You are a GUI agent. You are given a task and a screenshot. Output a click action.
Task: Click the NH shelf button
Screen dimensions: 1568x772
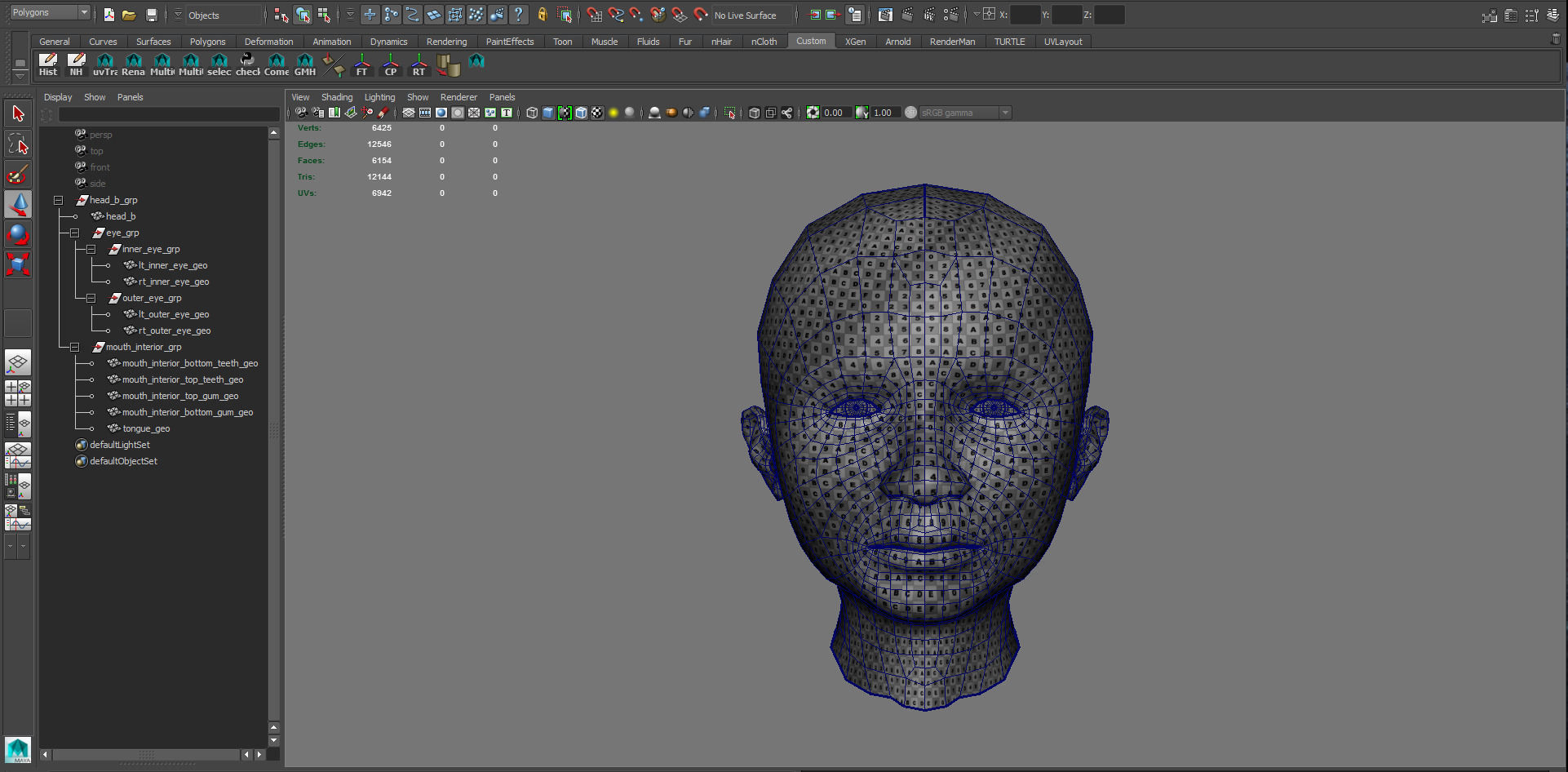click(x=76, y=64)
